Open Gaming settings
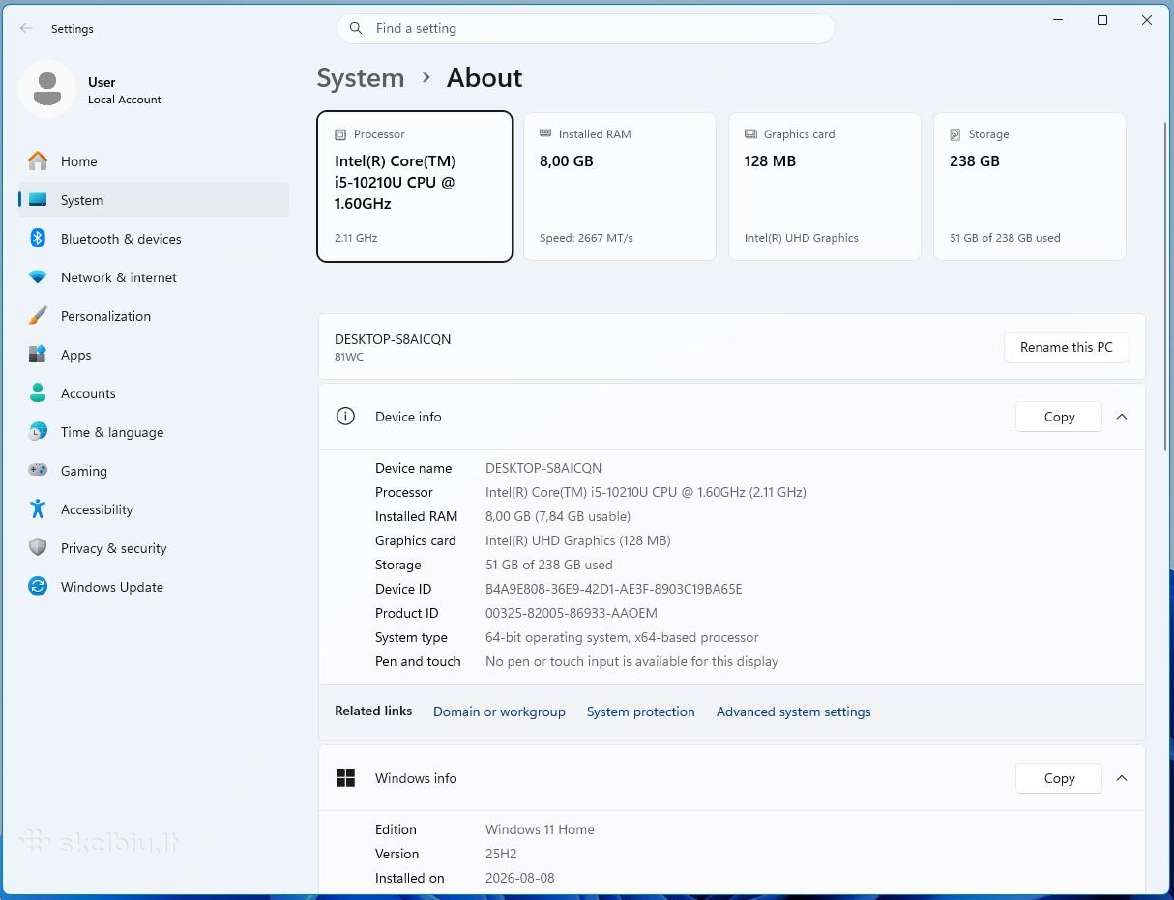Screen dimensions: 1174x900 [x=153, y=471]
